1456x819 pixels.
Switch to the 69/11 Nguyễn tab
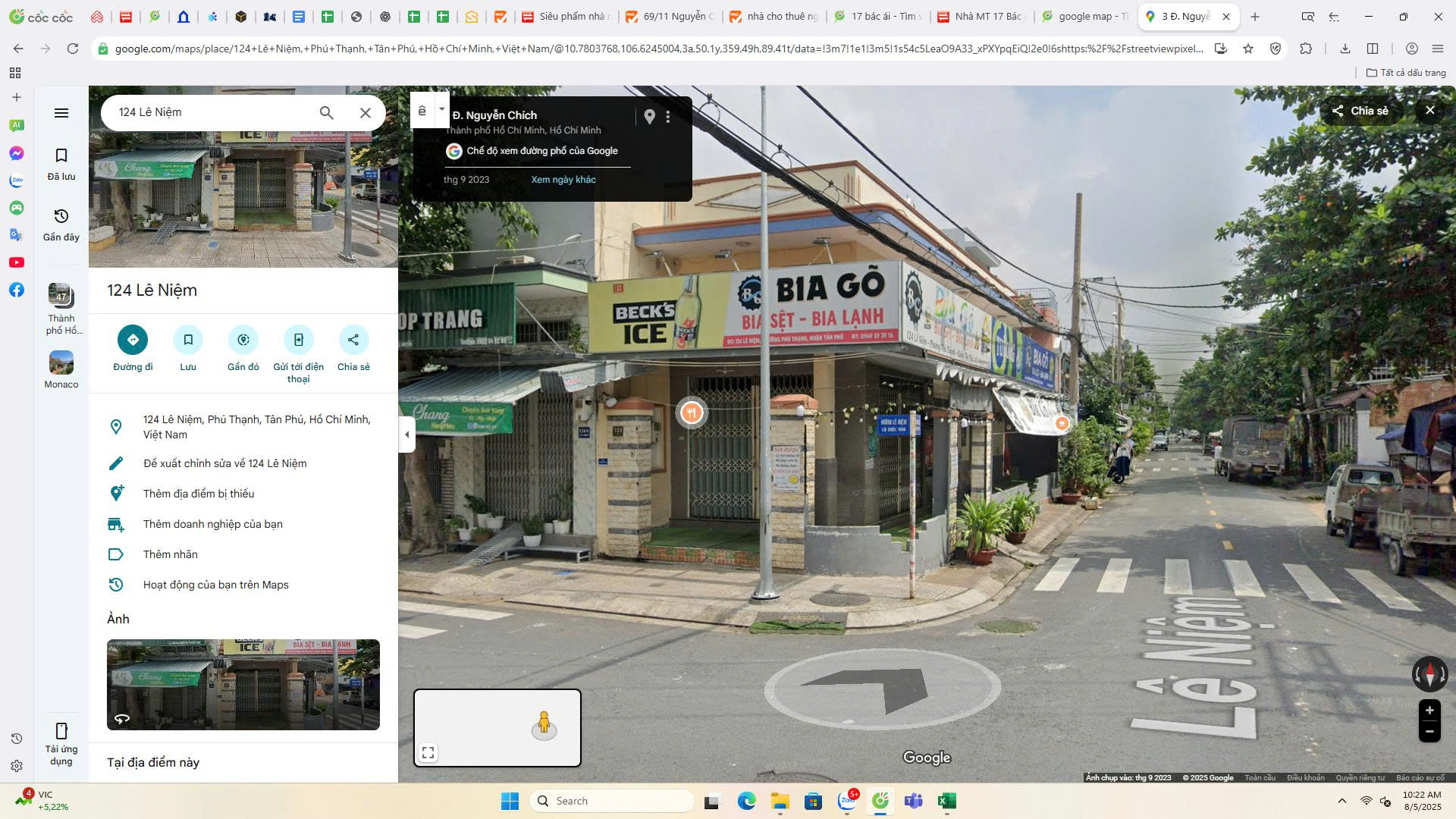tap(670, 17)
